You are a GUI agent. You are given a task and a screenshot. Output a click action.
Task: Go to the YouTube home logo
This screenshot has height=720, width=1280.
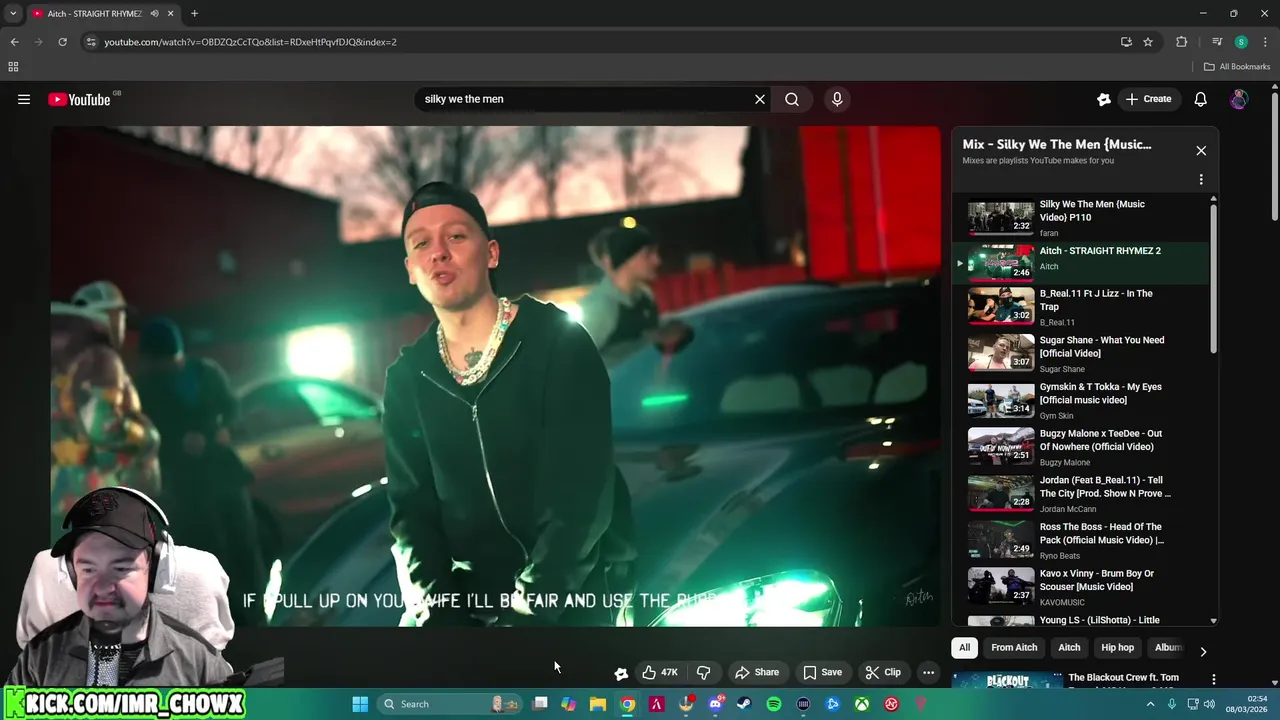pos(79,99)
